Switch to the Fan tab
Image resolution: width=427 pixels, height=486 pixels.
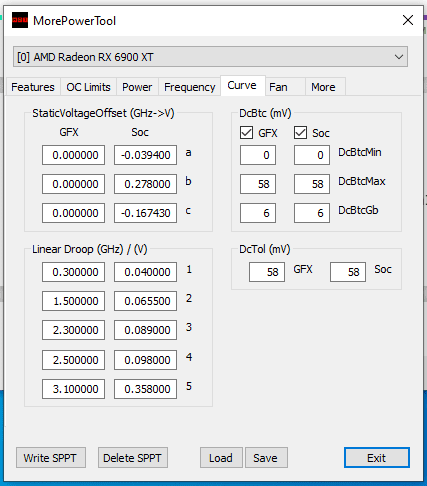click(x=285, y=87)
